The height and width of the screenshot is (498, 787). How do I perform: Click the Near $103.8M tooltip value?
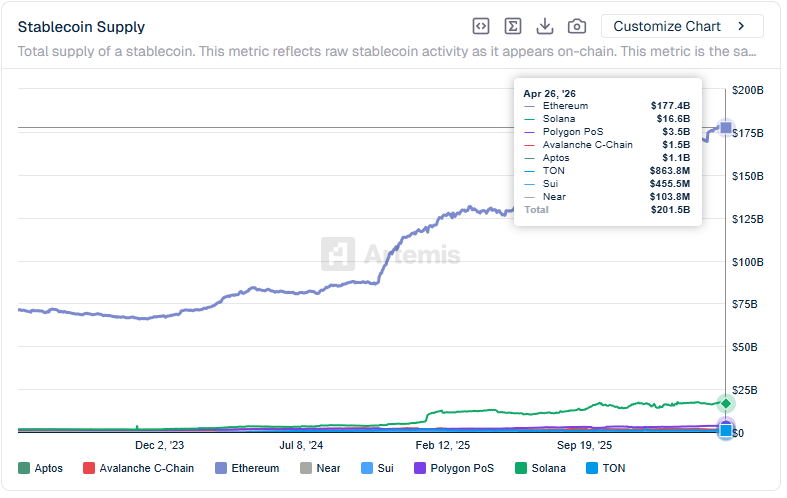point(670,197)
